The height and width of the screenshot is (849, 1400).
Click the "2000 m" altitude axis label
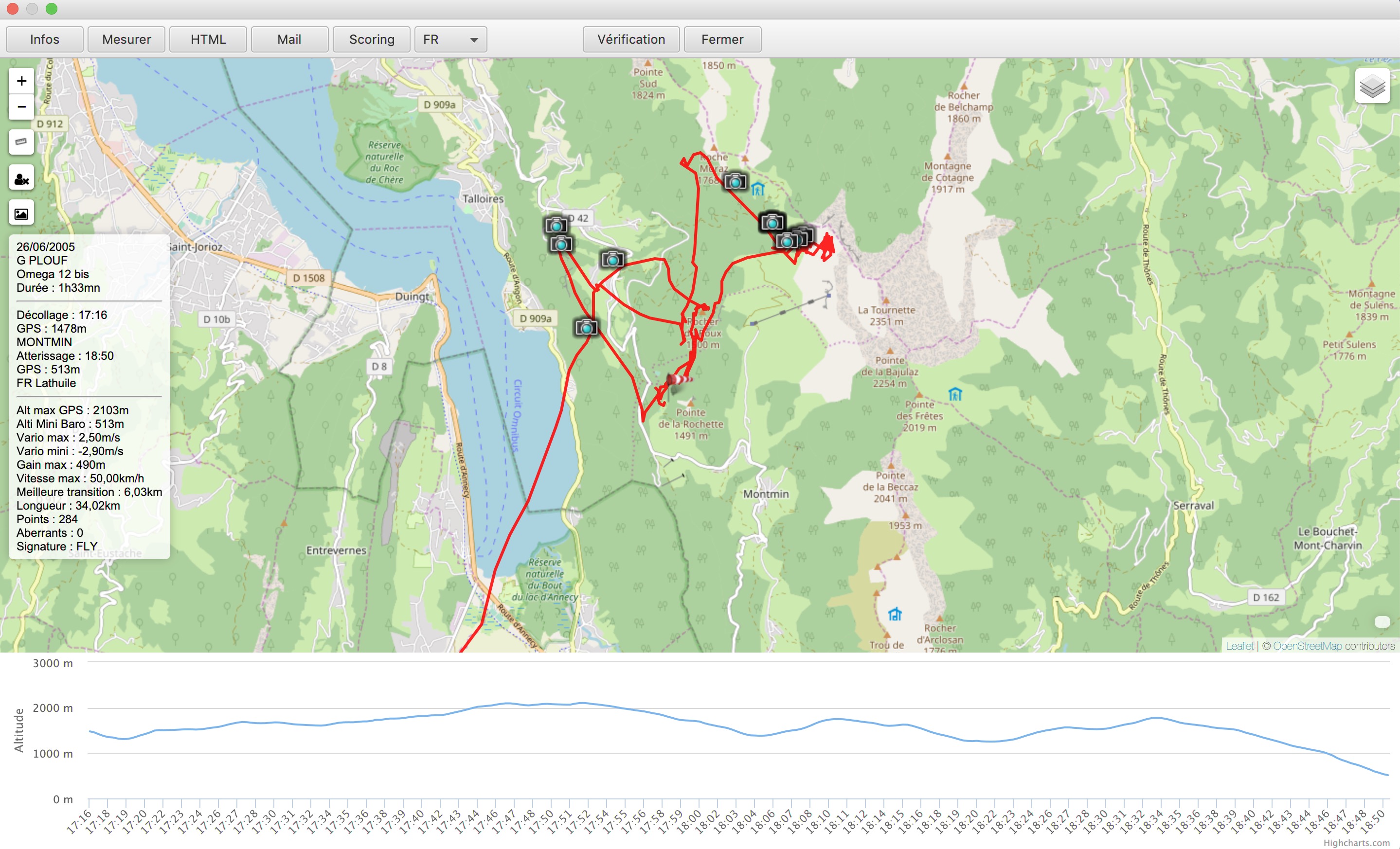(53, 707)
